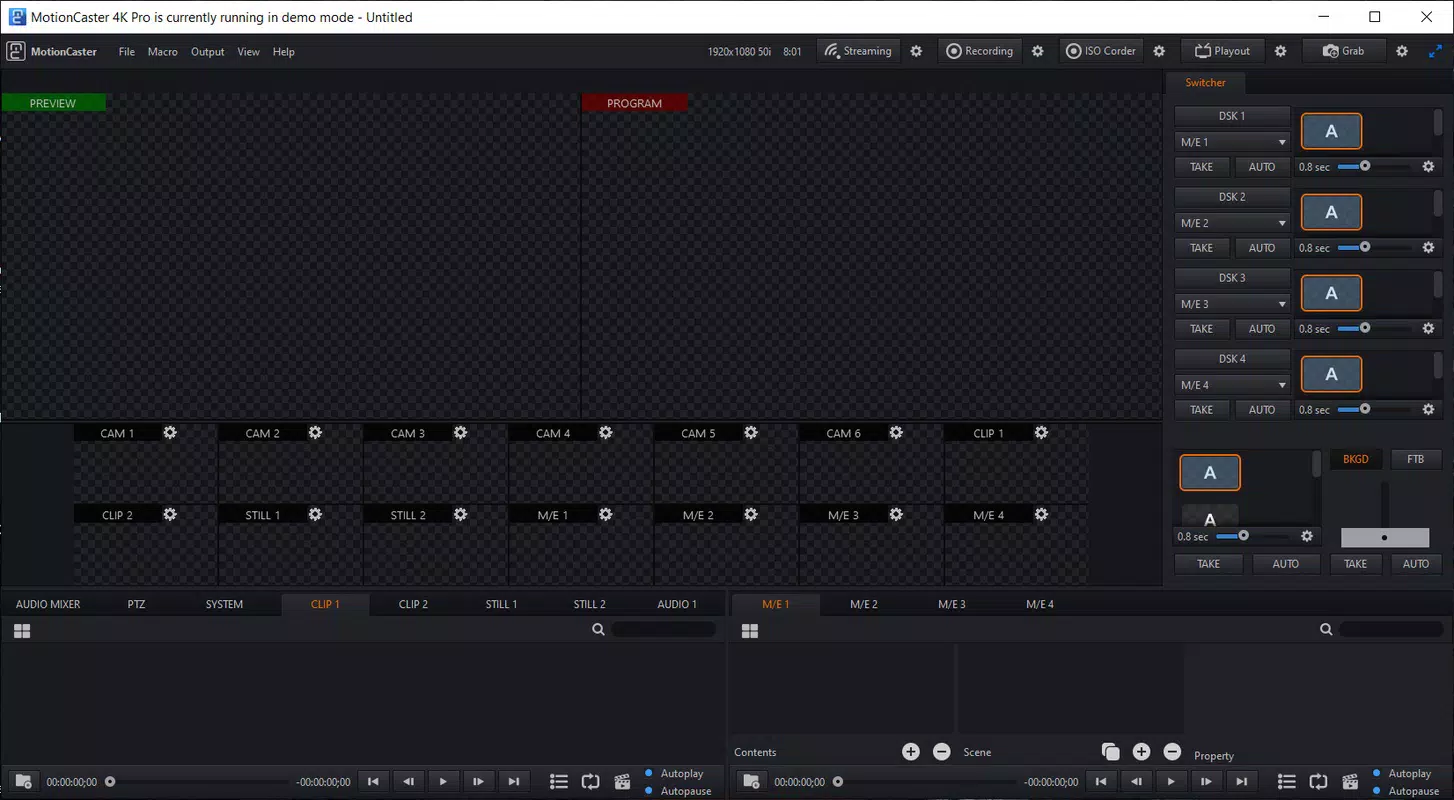Toggle Autopause in CLIP 1 player
This screenshot has height=800, width=1454.
point(678,791)
